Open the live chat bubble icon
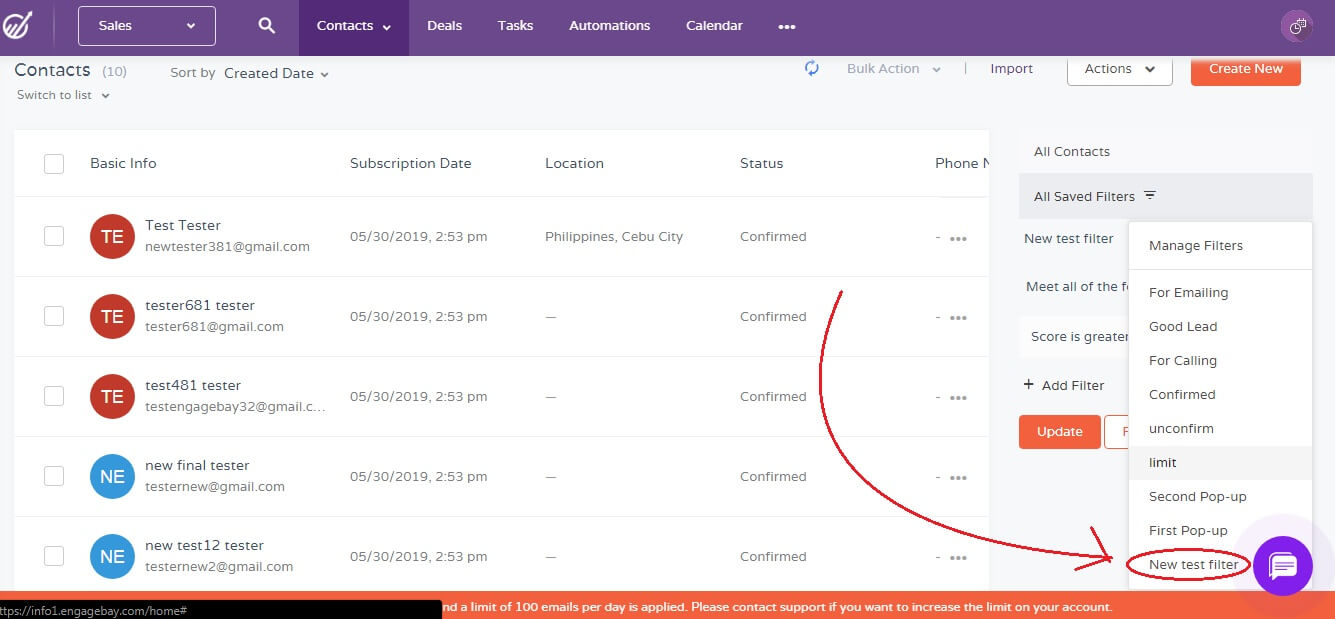 pos(1282,566)
